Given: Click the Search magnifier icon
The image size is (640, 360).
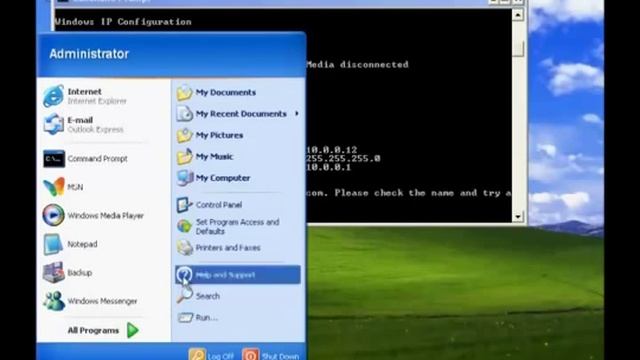Looking at the screenshot, I should point(184,295).
